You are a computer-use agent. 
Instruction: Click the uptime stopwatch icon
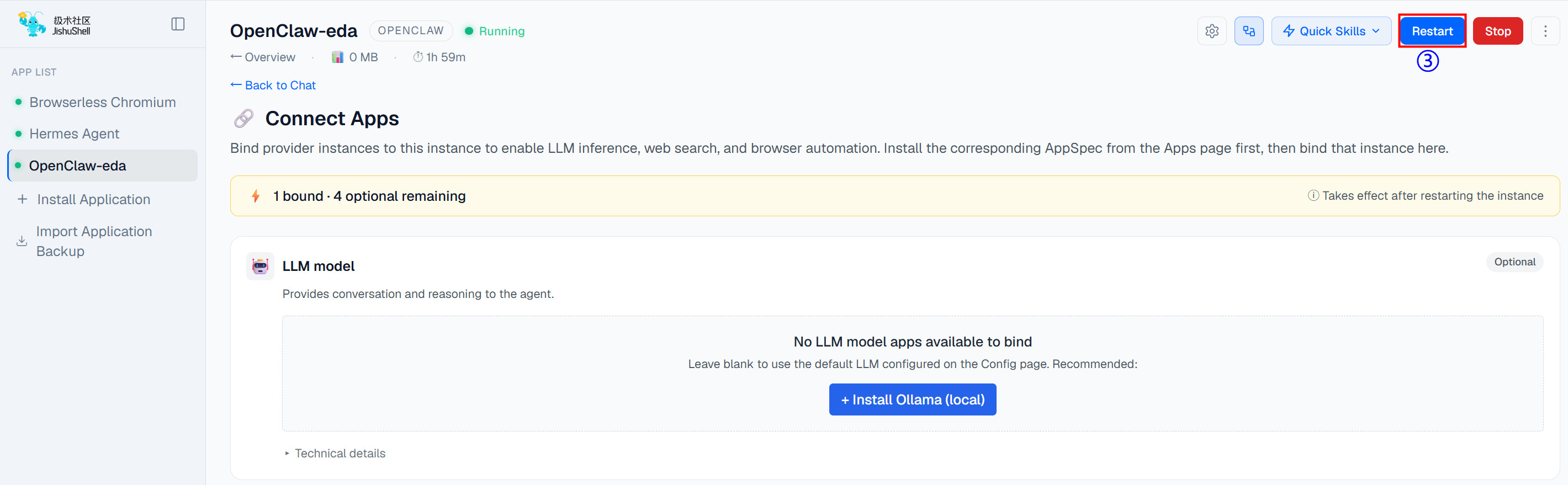[417, 57]
